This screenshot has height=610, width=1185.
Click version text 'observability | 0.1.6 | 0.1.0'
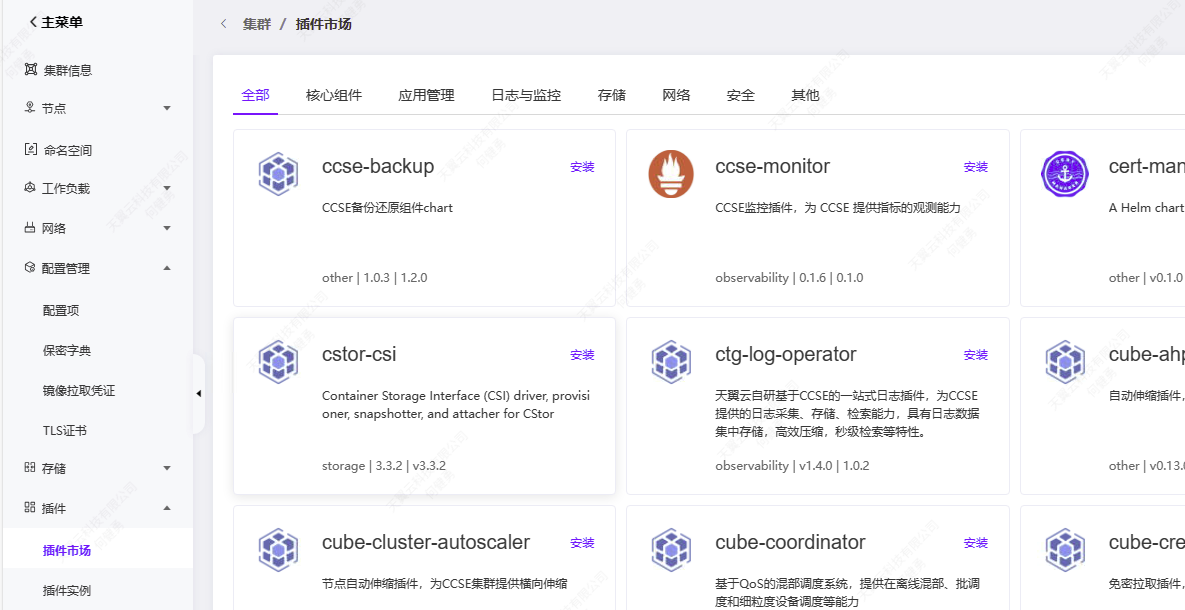click(x=789, y=277)
